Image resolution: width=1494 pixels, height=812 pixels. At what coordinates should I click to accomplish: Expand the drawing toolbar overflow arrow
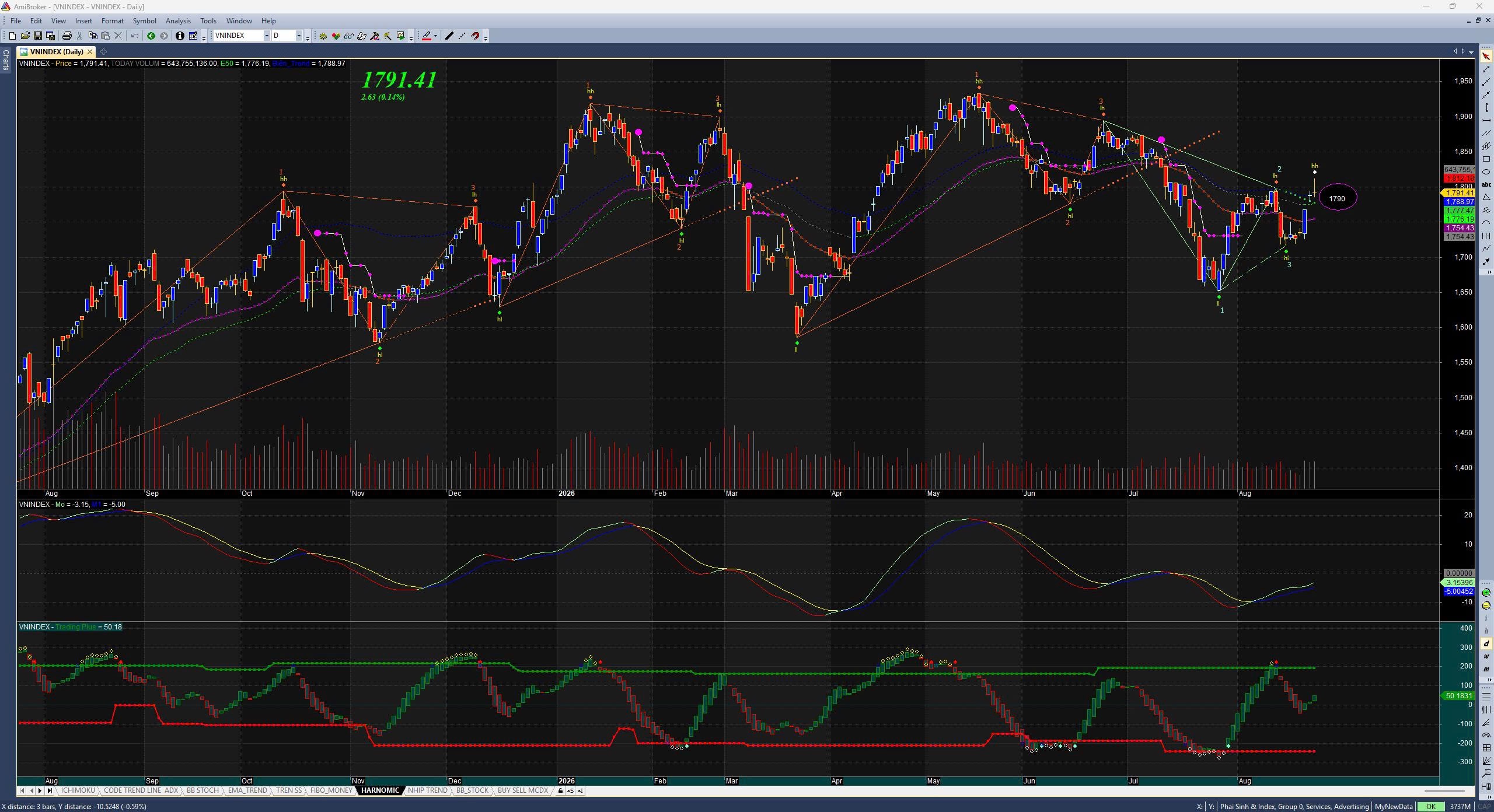pos(486,37)
